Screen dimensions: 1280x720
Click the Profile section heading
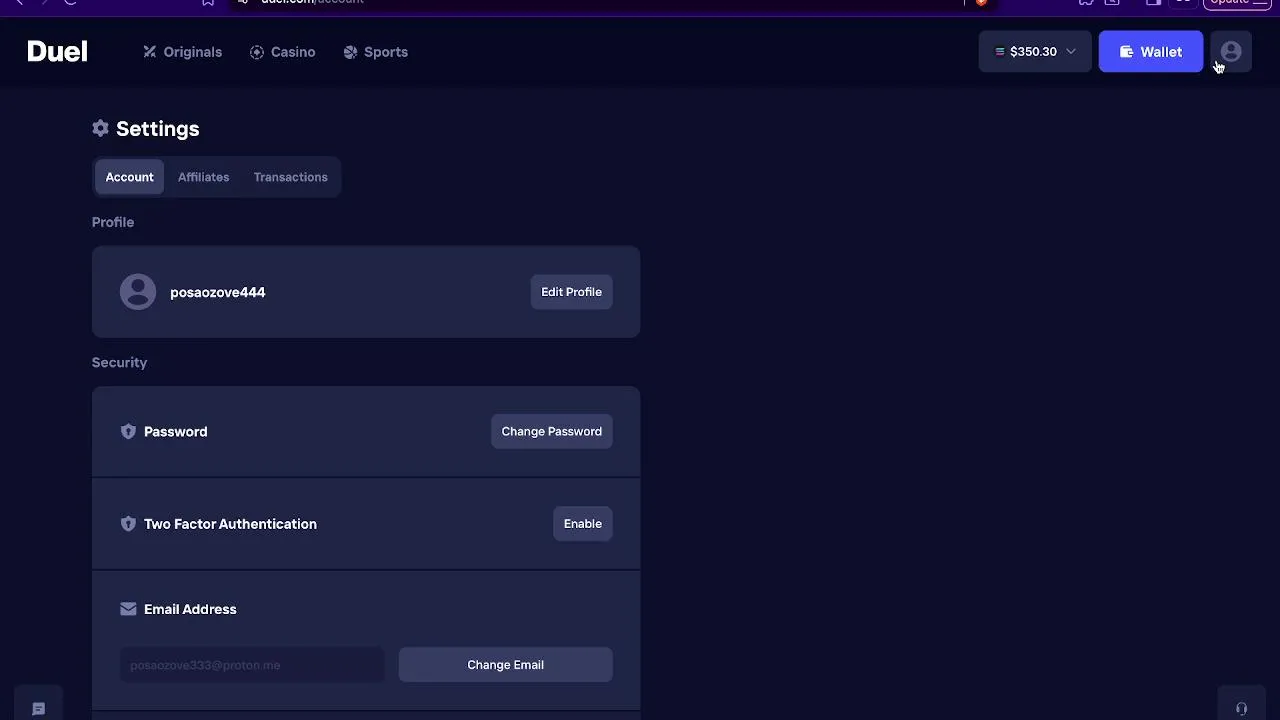113,222
